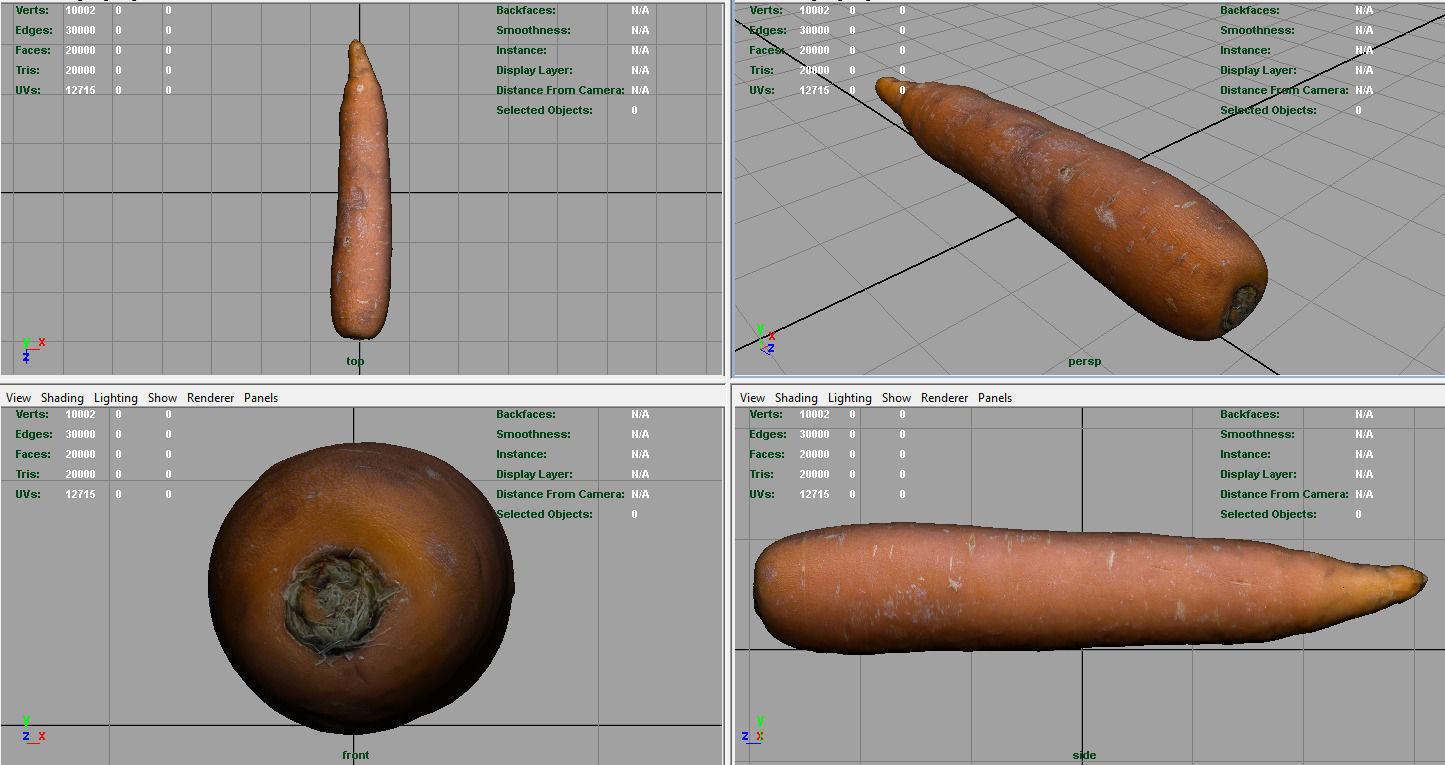Open the Renderer menu of the side viewport
Image resolution: width=1445 pixels, height=765 pixels.
point(944,397)
